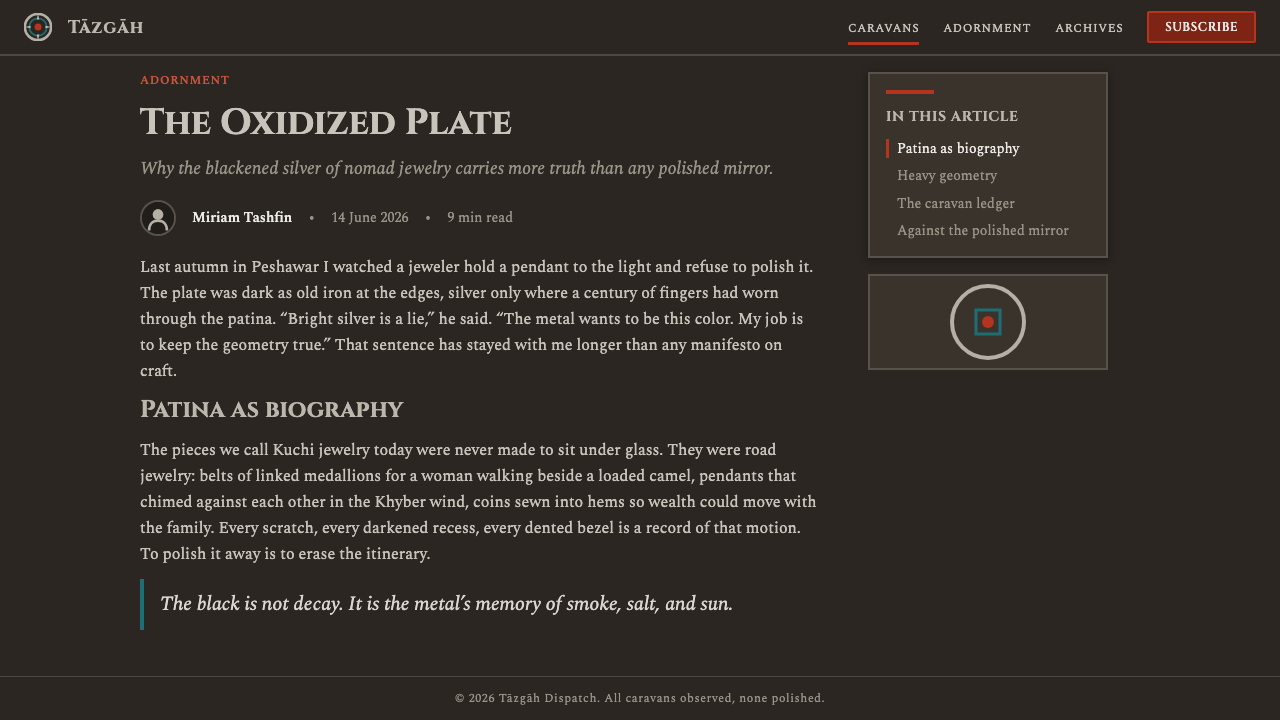Click The Oxidized Plate headline
This screenshot has height=720, width=1280.
click(x=326, y=122)
